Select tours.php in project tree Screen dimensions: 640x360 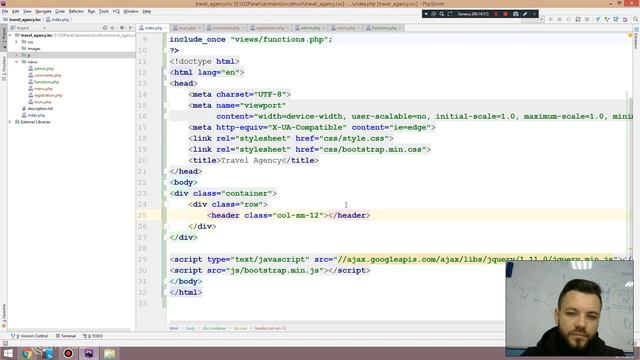click(x=40, y=102)
